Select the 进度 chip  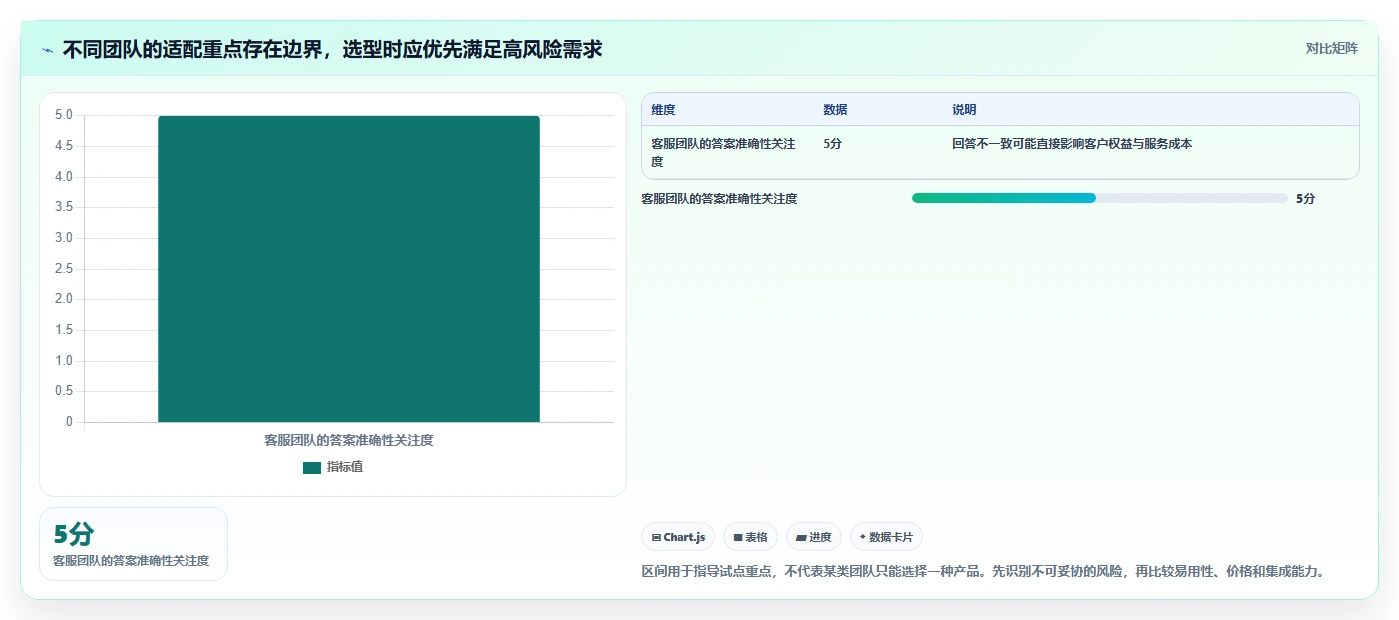pyautogui.click(x=814, y=537)
